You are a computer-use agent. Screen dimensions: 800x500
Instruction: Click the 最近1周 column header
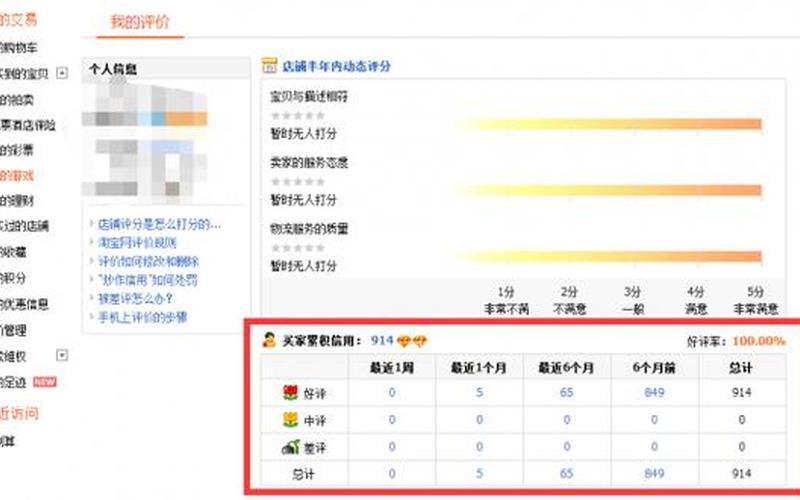(x=392, y=368)
